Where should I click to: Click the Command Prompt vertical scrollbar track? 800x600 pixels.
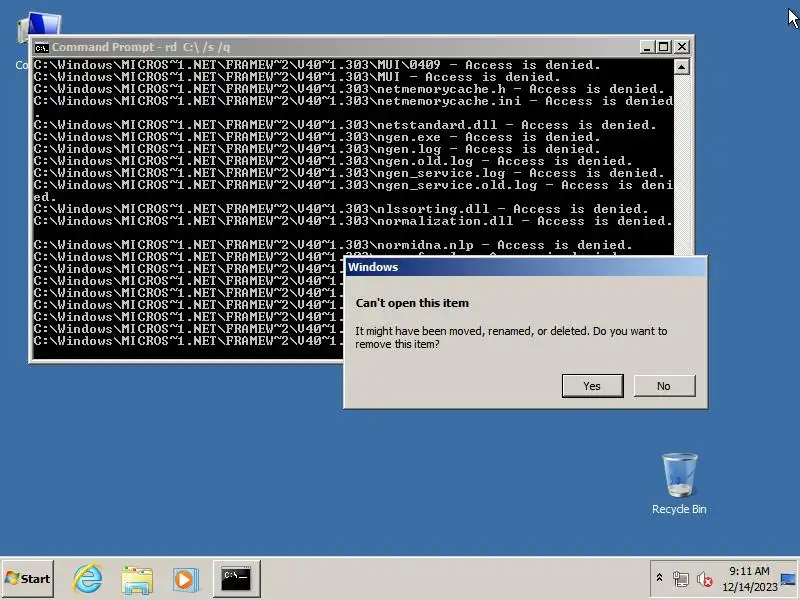tap(682, 163)
